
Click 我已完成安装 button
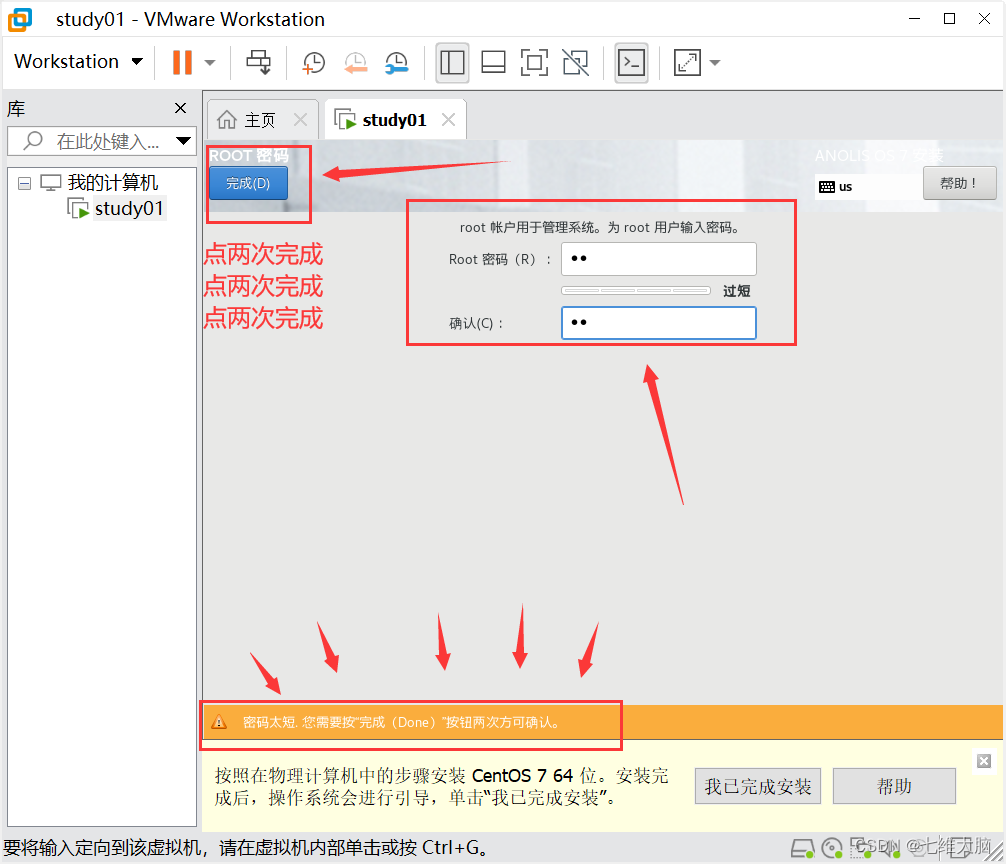(758, 786)
